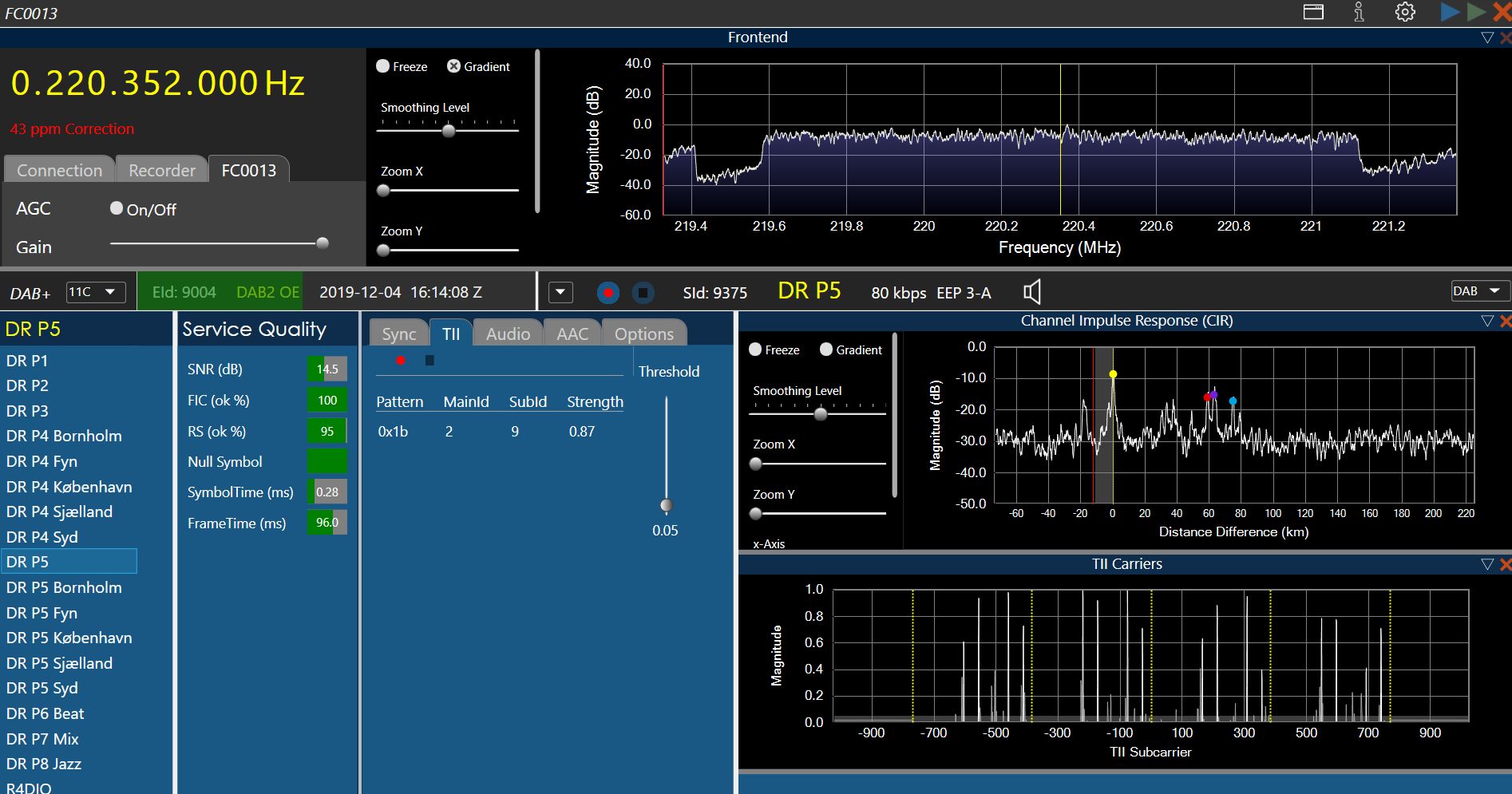Viewport: 1512px width, 794px height.
Task: Mute audio with the speaker icon
Action: 1032,292
